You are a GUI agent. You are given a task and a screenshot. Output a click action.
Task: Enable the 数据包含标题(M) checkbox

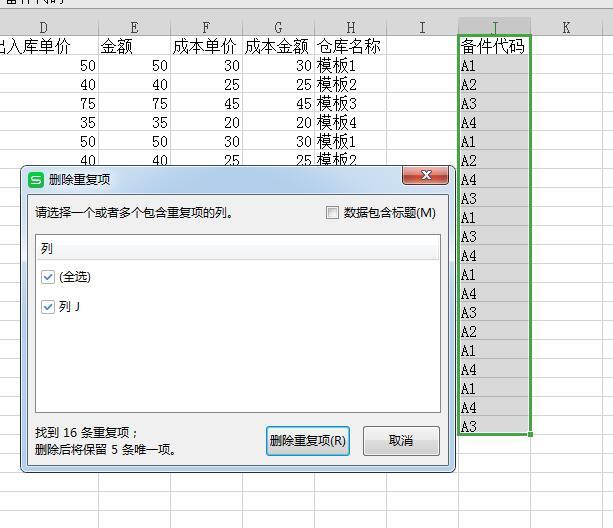332,213
